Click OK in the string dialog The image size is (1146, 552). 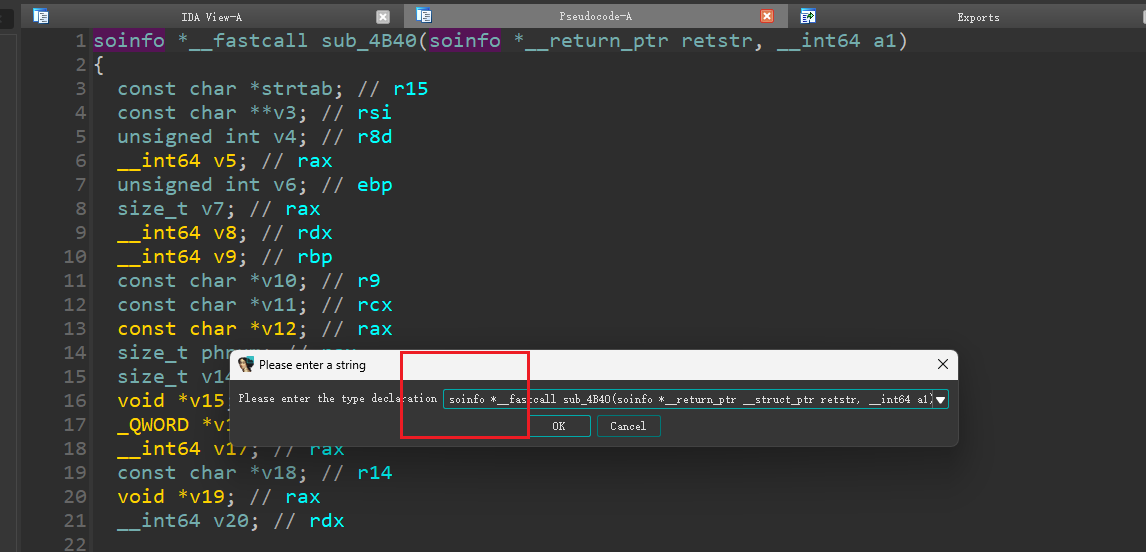coord(558,426)
